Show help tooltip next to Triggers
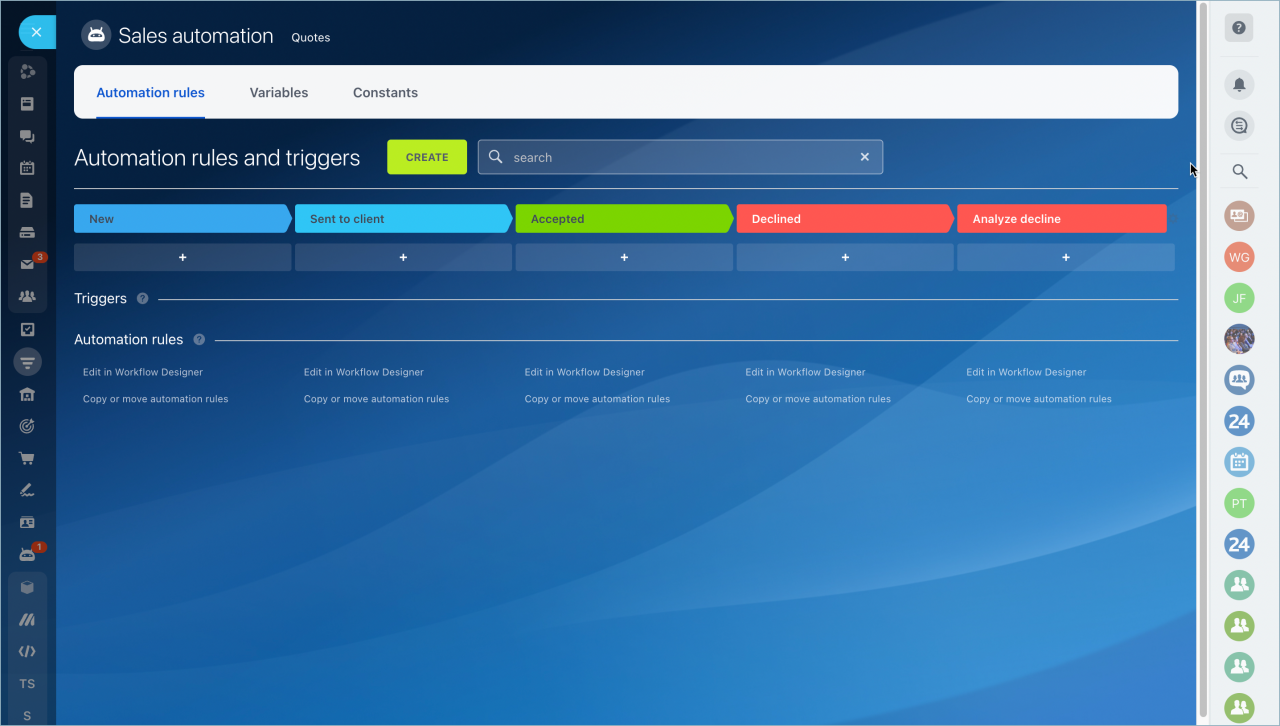This screenshot has width=1280, height=726. pyautogui.click(x=142, y=298)
